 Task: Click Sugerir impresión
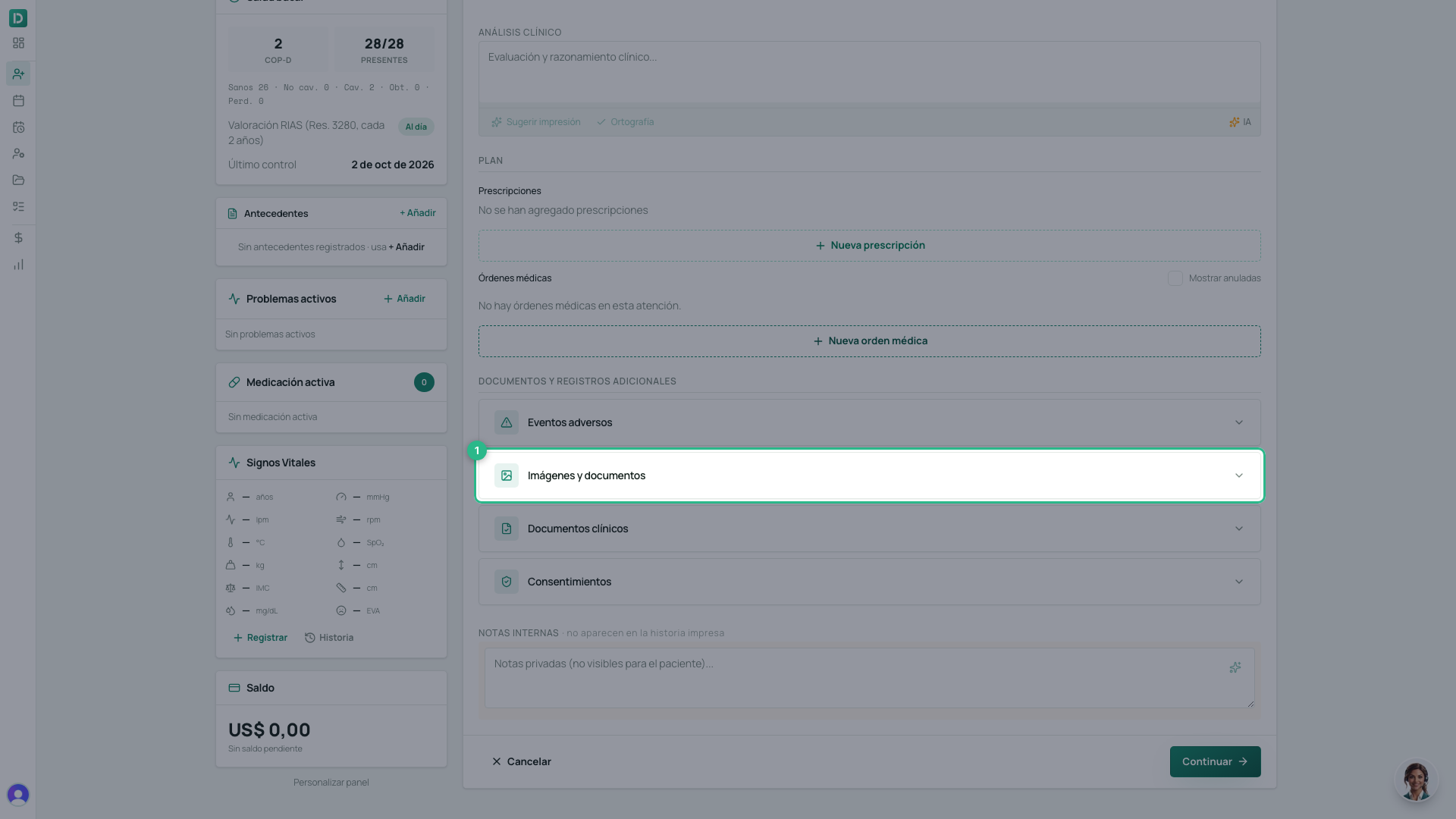[x=535, y=122]
